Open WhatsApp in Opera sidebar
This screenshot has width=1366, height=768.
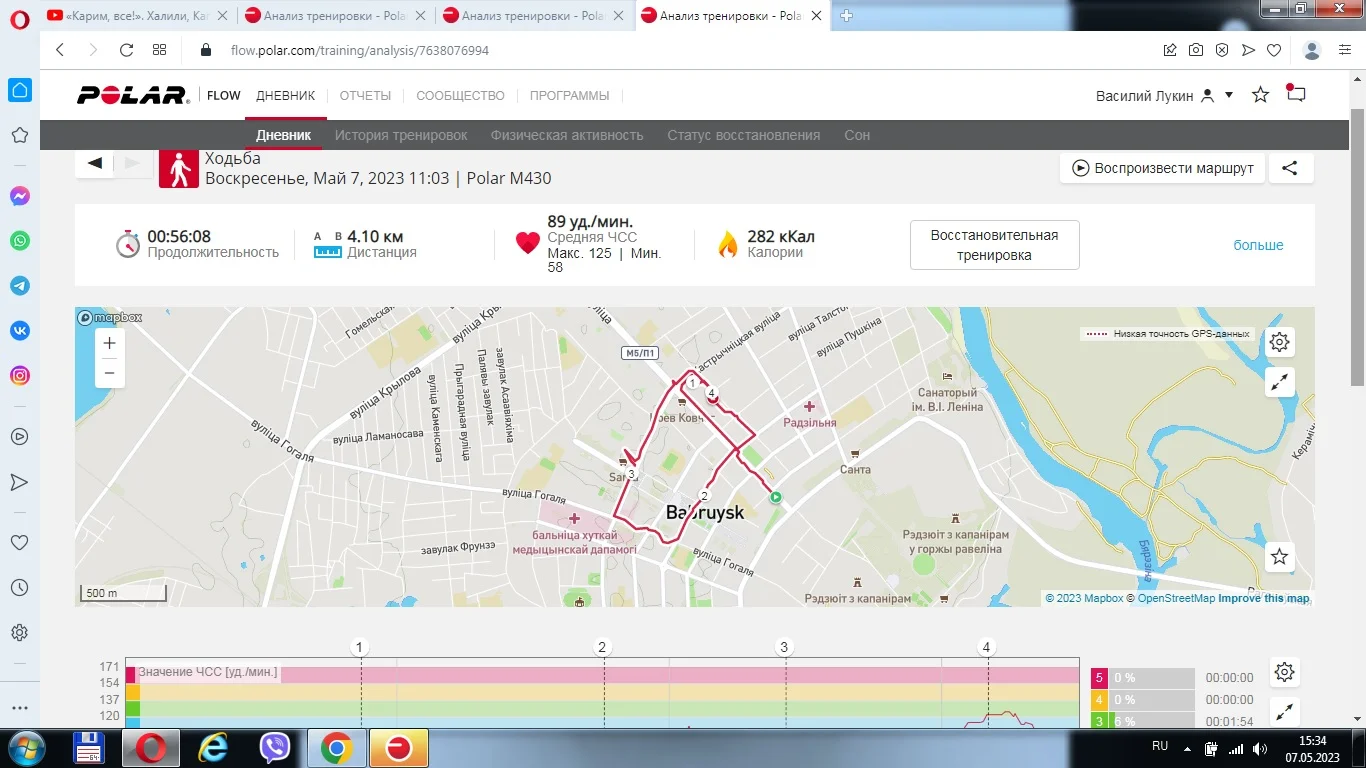(x=20, y=241)
